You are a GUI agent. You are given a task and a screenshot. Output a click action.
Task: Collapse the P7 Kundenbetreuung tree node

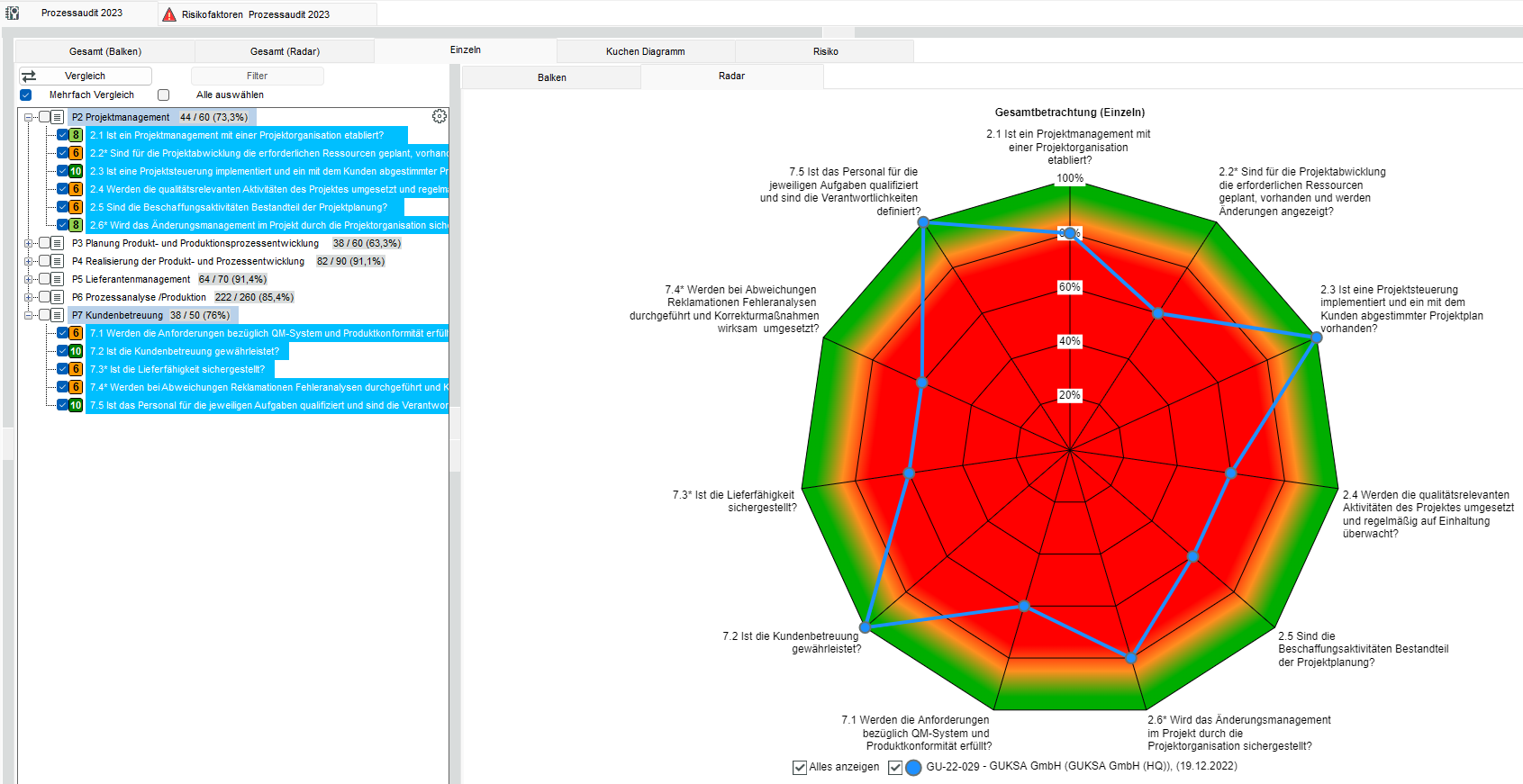click(29, 315)
